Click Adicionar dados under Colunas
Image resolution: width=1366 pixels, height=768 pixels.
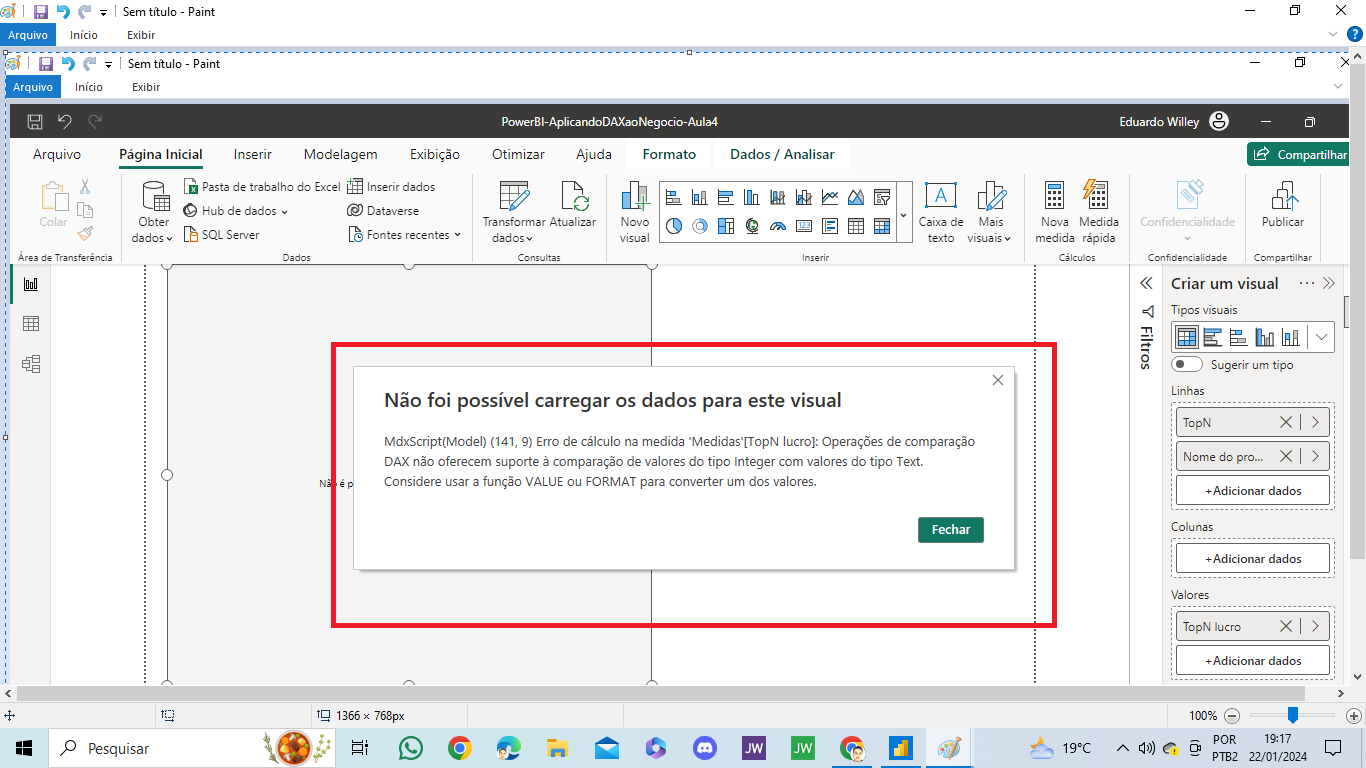[x=1253, y=558]
